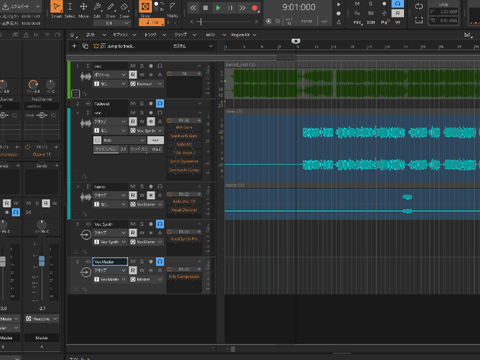Image resolution: width=480 pixels, height=360 pixels.
Task: Open Sonitus:fx Comp on vox track
Action: point(184,170)
